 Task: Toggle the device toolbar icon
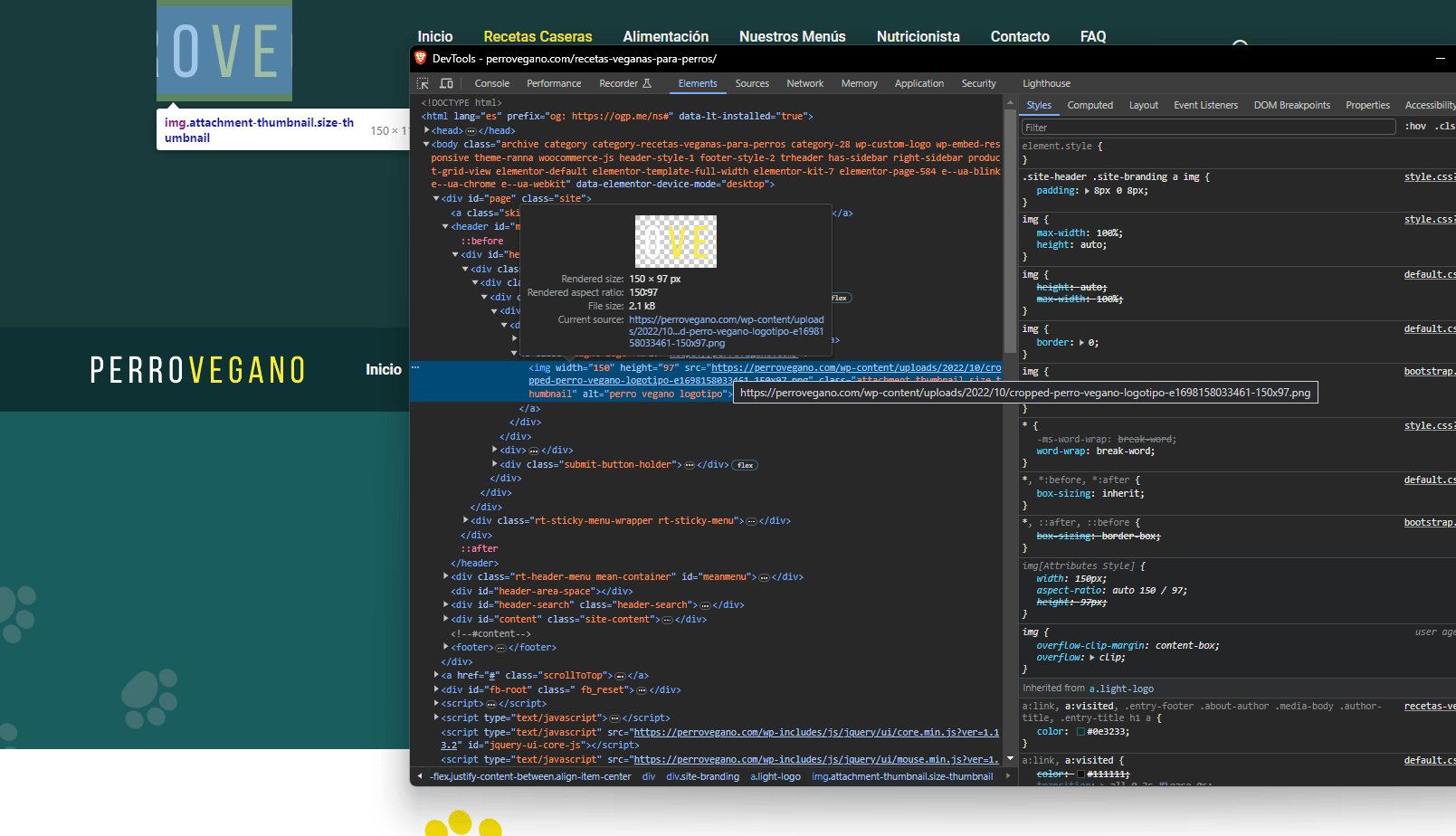[446, 83]
